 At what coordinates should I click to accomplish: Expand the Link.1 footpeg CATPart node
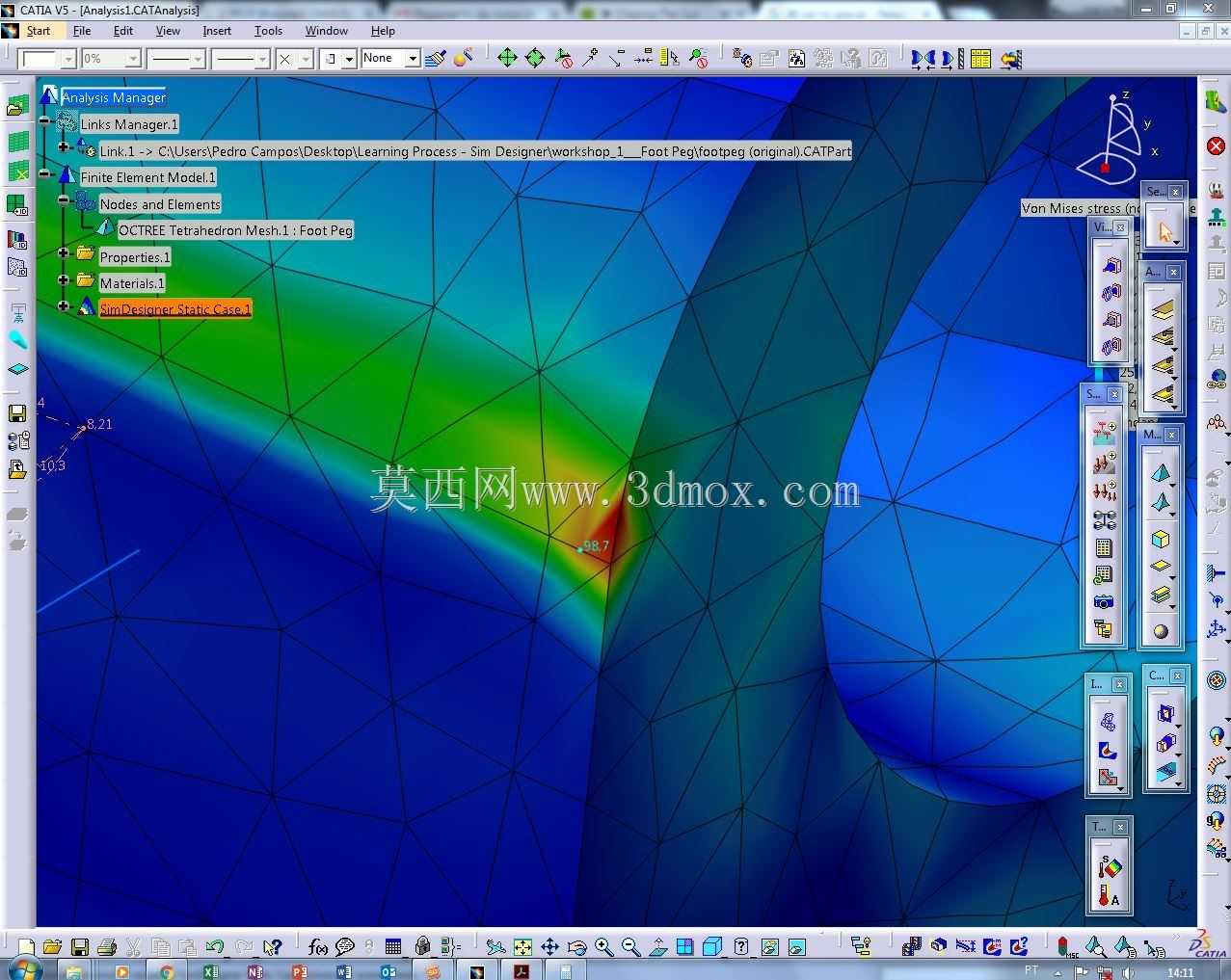(64, 147)
